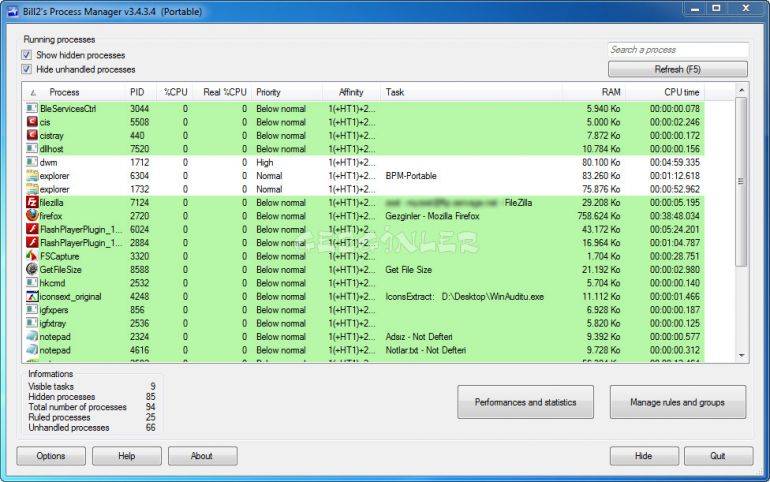
Task: Click the FileZilla task text
Action: (x=518, y=202)
